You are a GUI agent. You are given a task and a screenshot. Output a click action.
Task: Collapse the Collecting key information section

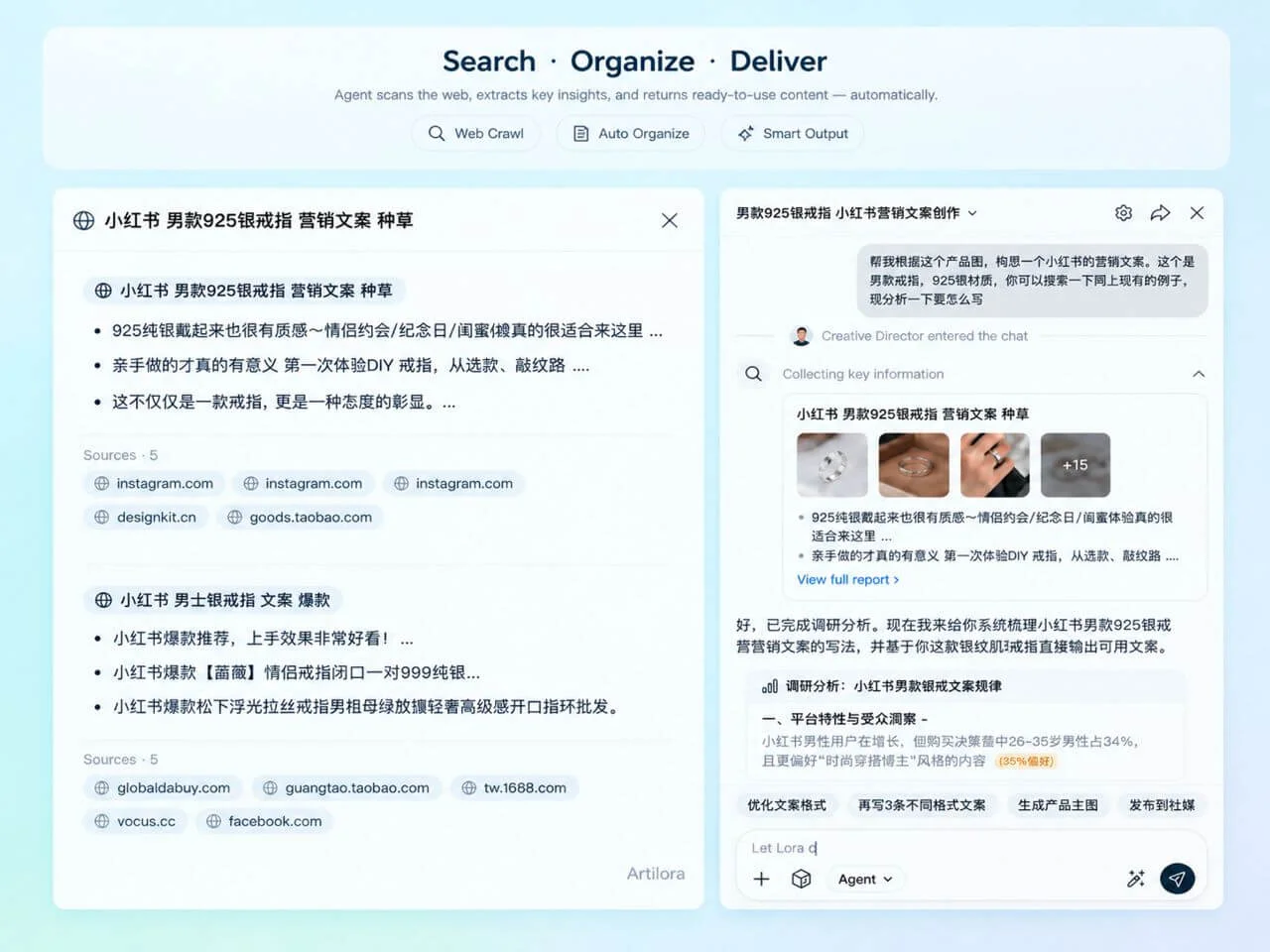(1199, 374)
